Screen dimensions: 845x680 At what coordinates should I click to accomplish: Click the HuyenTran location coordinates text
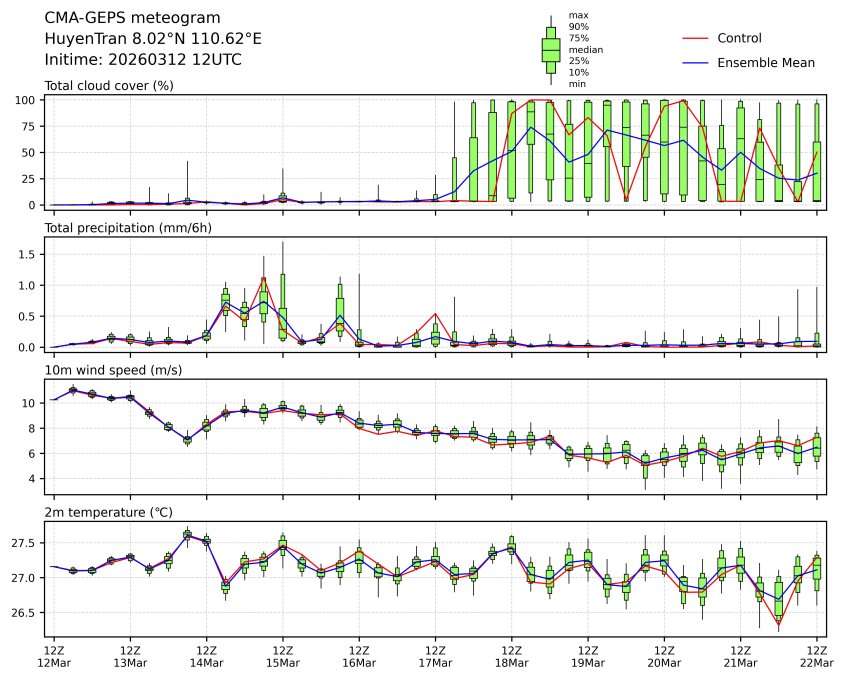pyautogui.click(x=153, y=39)
